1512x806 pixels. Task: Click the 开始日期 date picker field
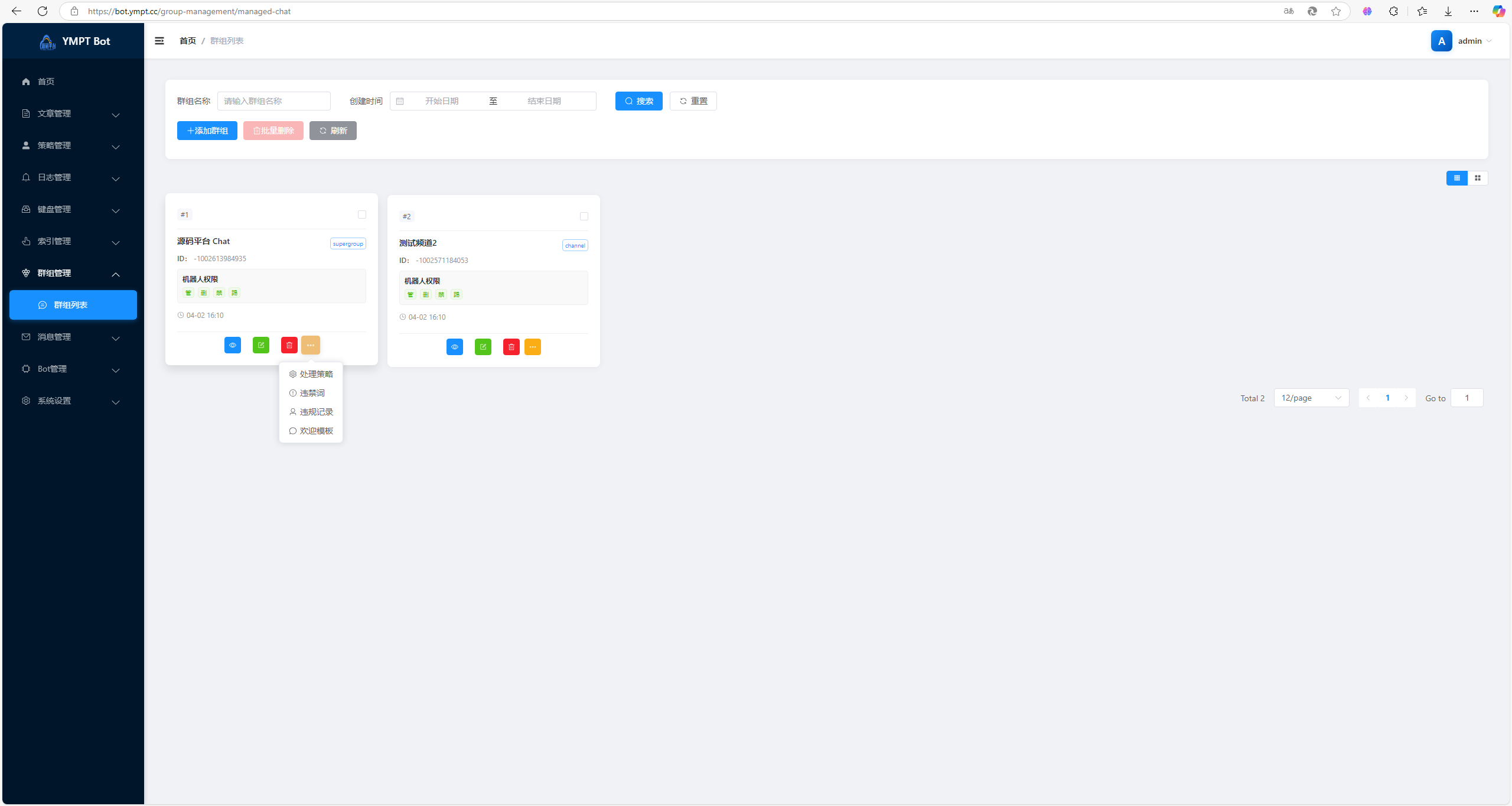pos(442,101)
